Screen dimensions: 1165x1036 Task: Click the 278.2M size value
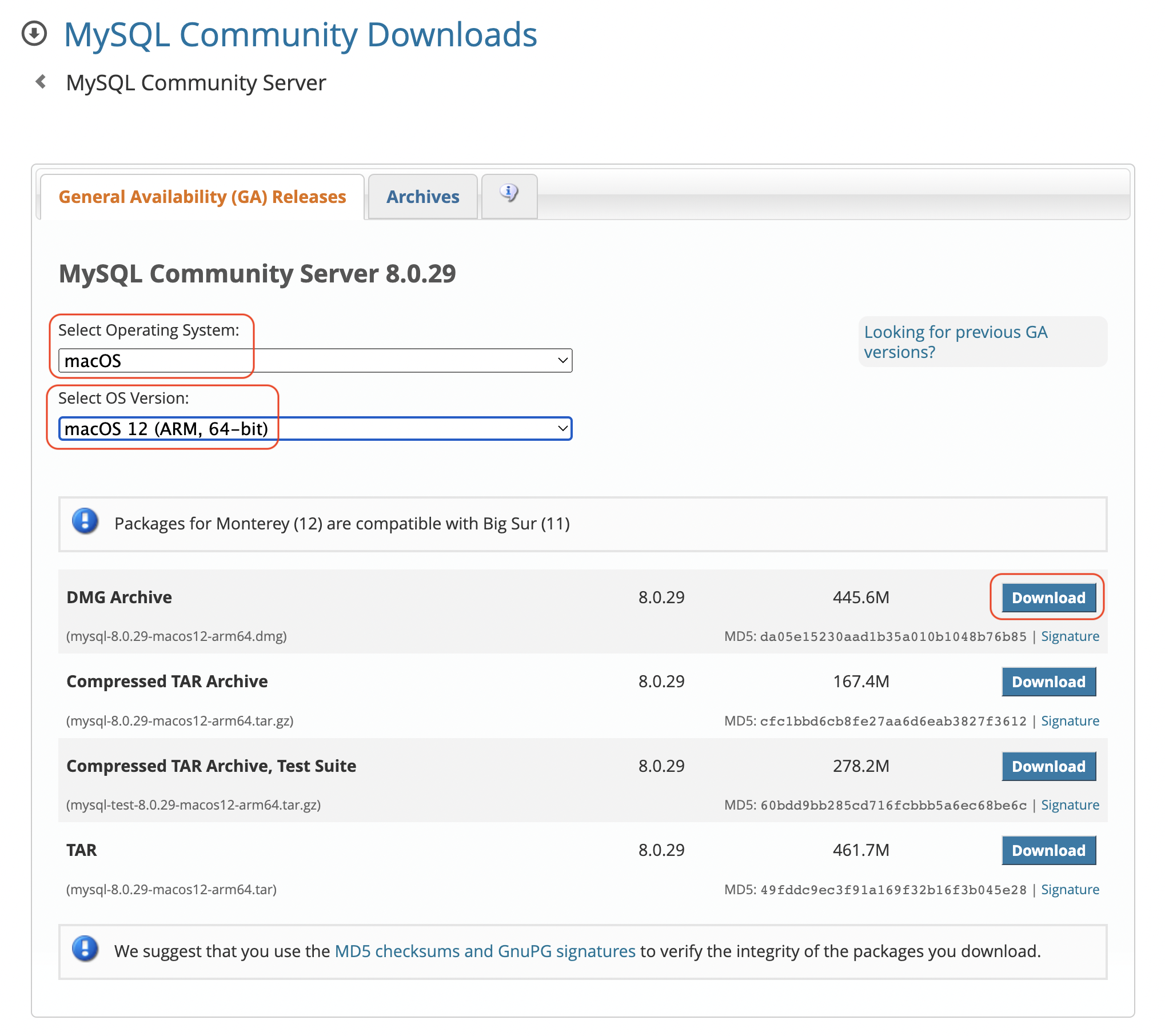[x=861, y=766]
